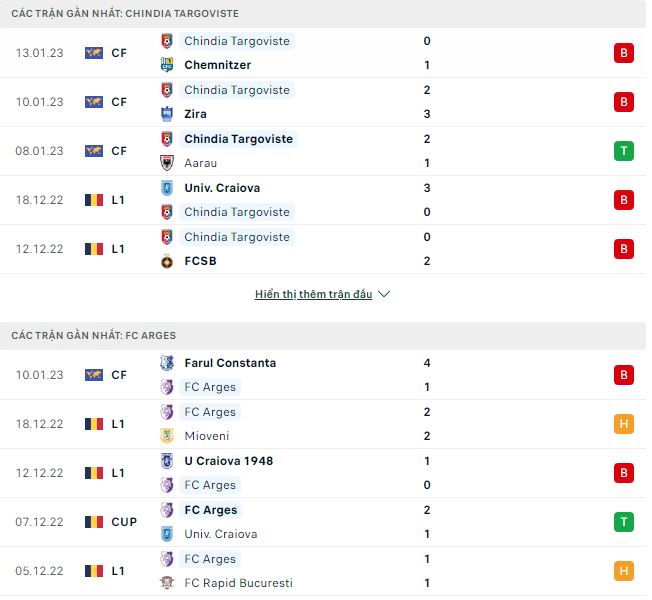The height and width of the screenshot is (600, 652).
Task: Click the Chemnitzer team crest icon
Action: pyautogui.click(x=167, y=65)
